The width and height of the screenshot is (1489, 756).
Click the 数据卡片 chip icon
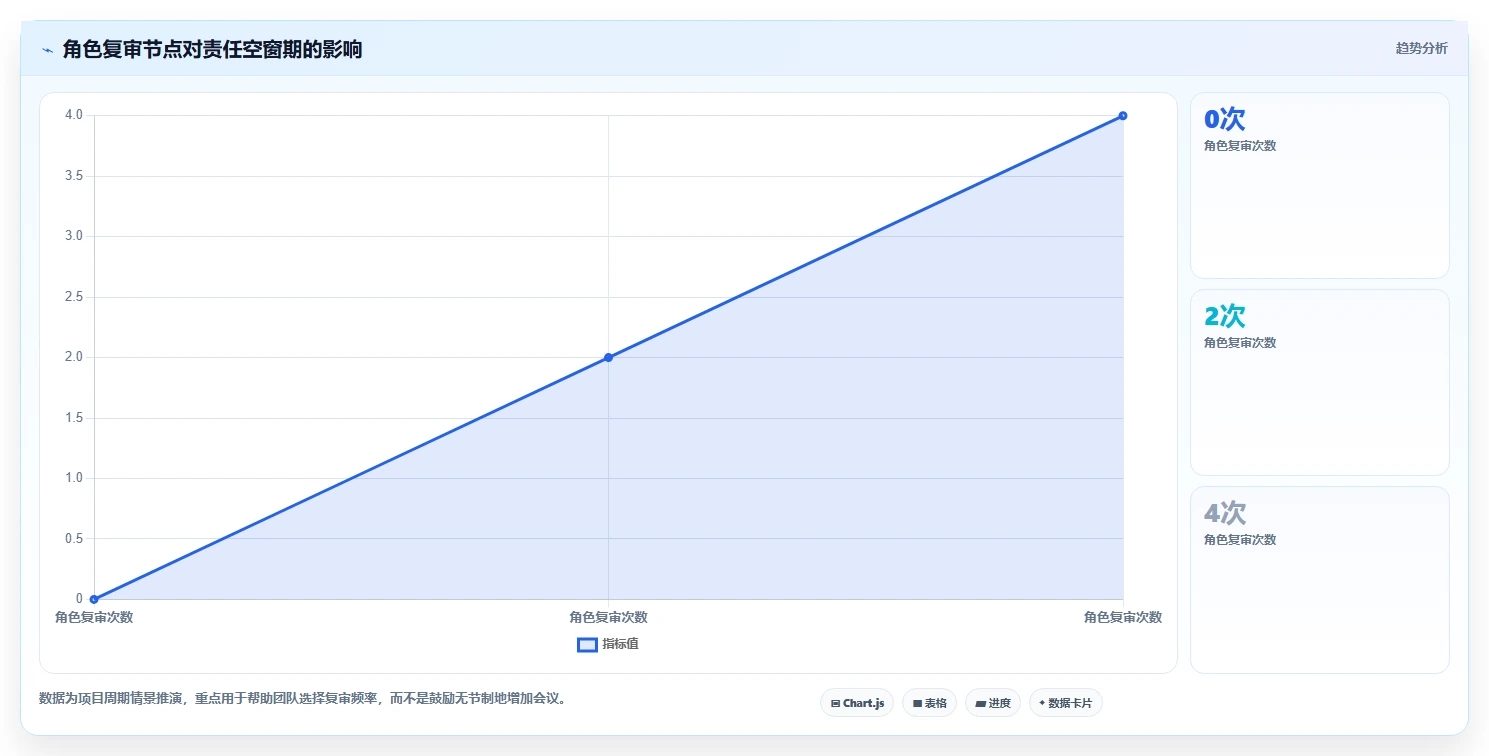point(1042,703)
